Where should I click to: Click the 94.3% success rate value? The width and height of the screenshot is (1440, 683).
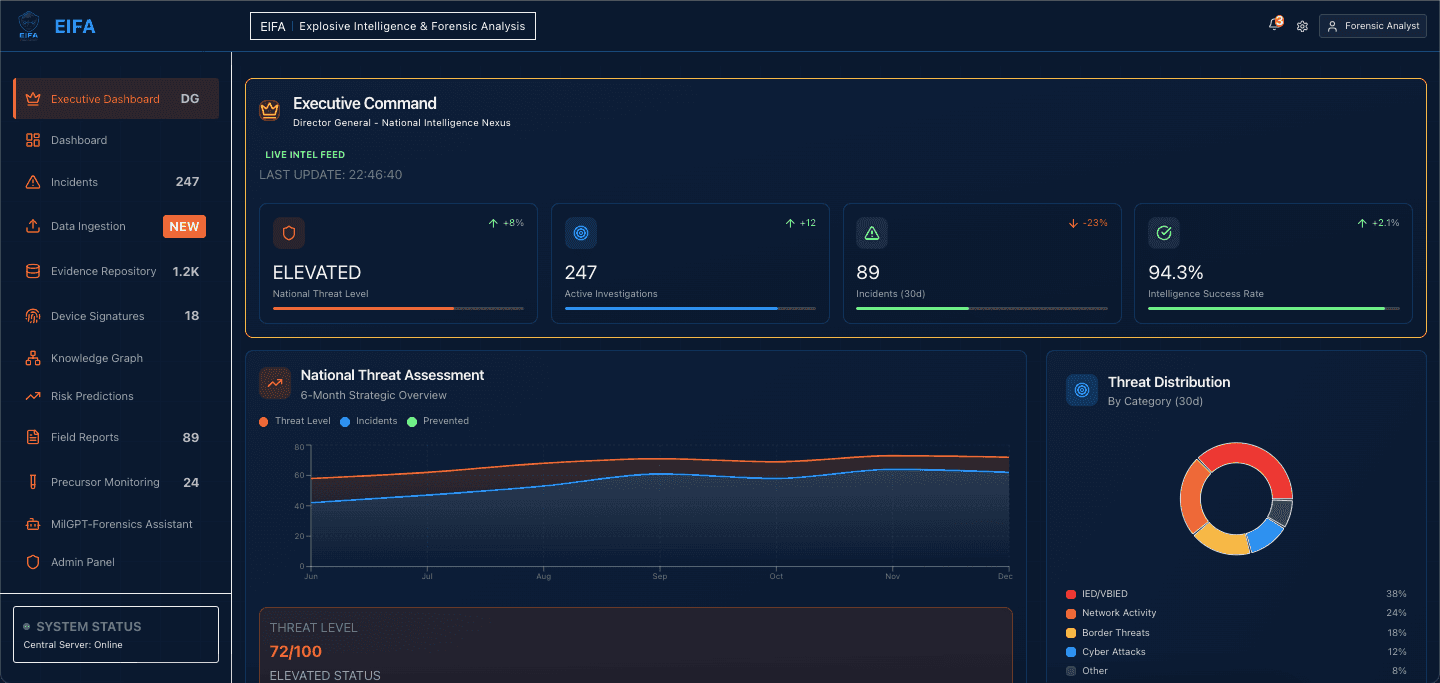coord(1176,272)
